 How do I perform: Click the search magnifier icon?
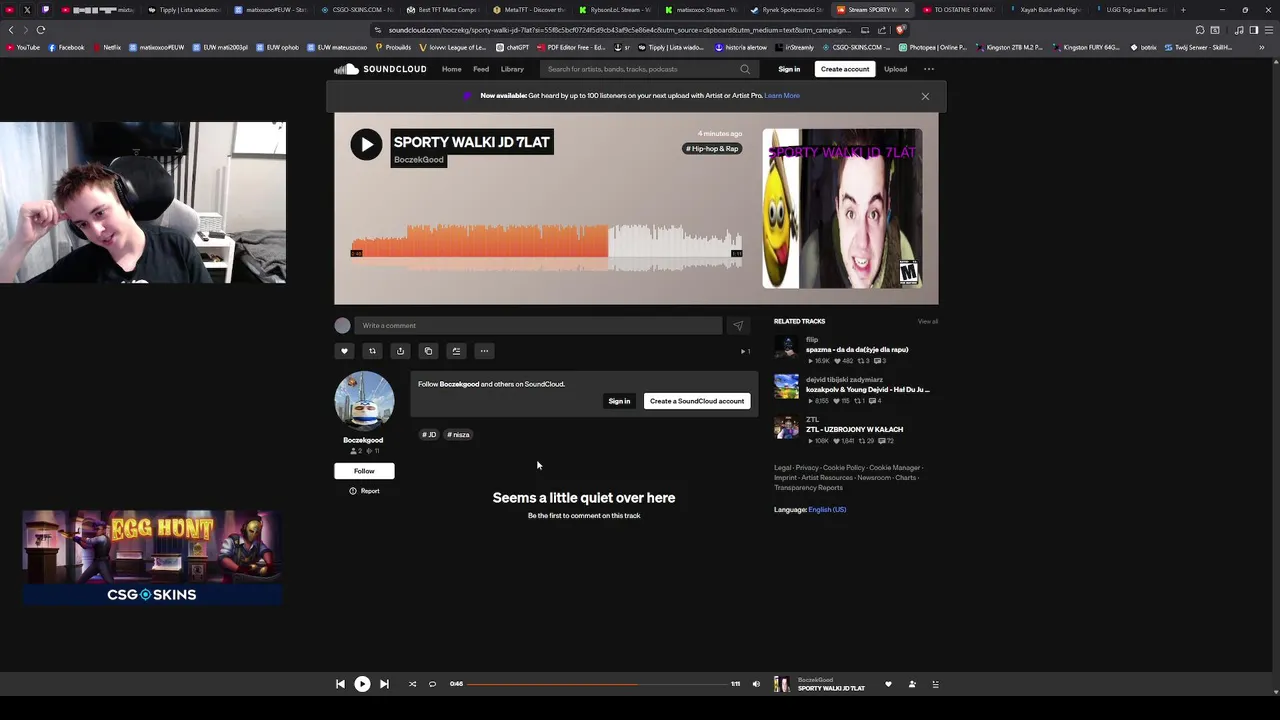pyautogui.click(x=745, y=69)
